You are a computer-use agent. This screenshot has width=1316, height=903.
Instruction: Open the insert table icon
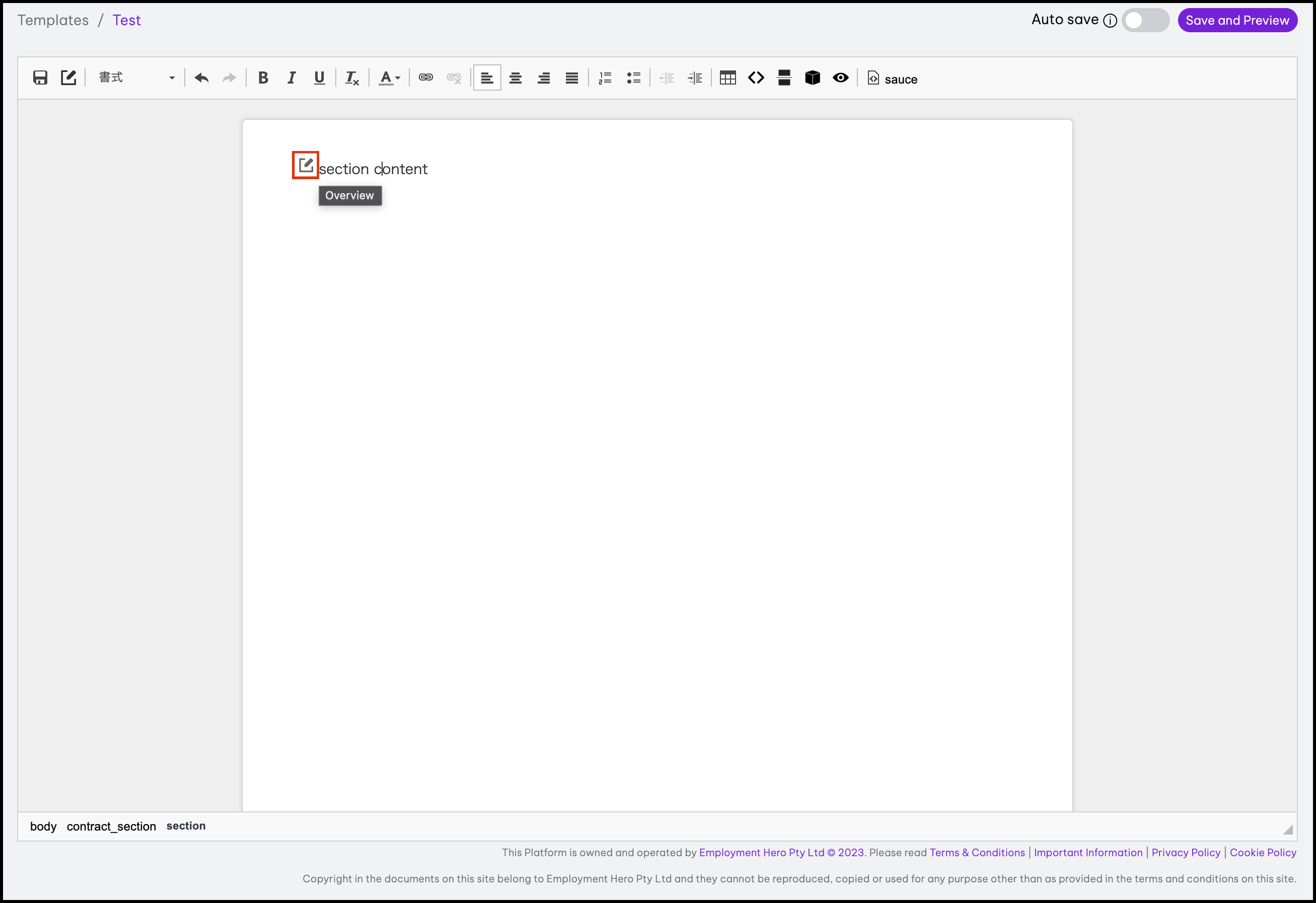point(727,78)
